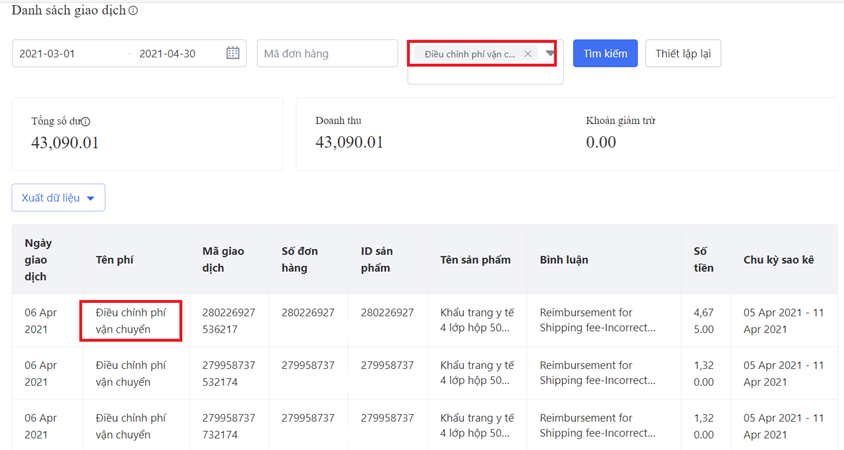The height and width of the screenshot is (450, 844).
Task: Select first row's Điều chỉnh phí vận chuyển cell
Action: 131,320
